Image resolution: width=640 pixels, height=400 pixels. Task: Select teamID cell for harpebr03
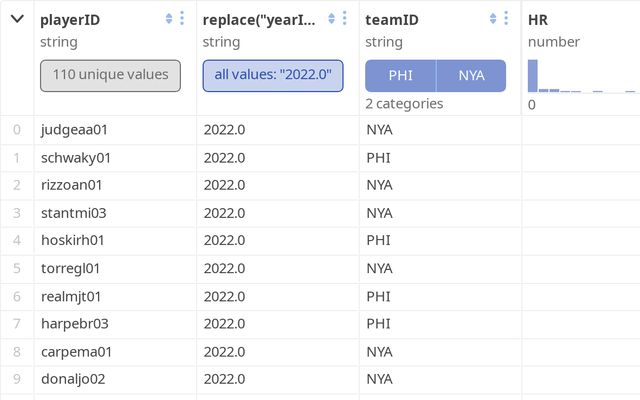379,323
